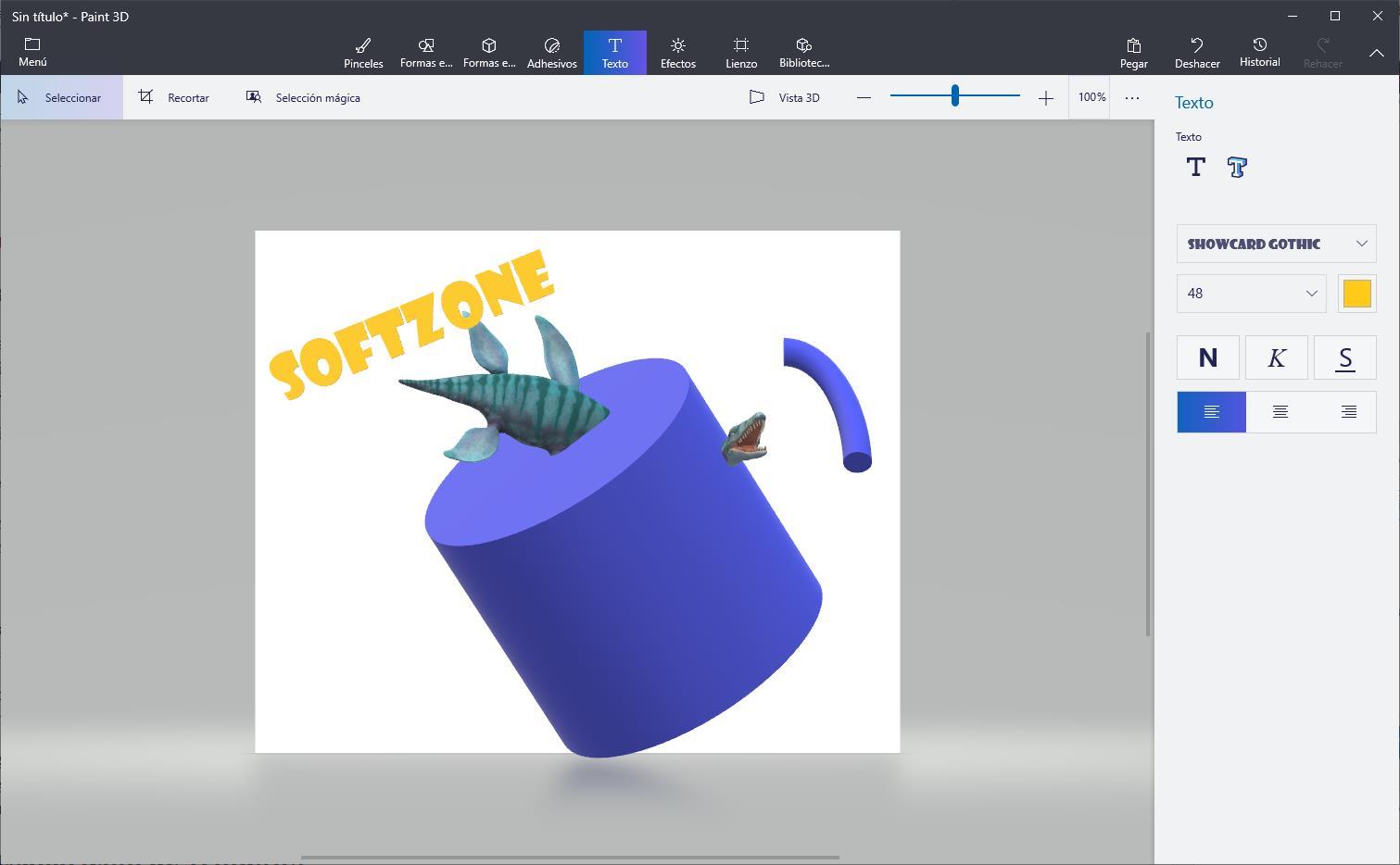Open the Efectos tab
The image size is (1400, 865).
pos(678,53)
